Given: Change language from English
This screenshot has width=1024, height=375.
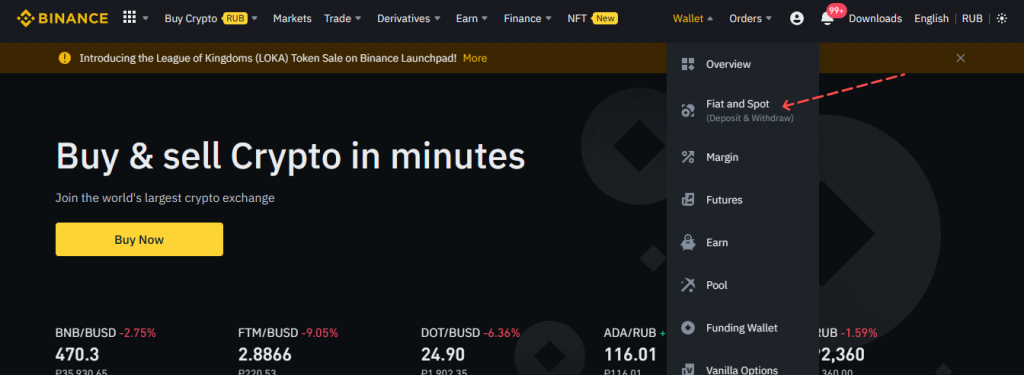Looking at the screenshot, I should pos(931,18).
